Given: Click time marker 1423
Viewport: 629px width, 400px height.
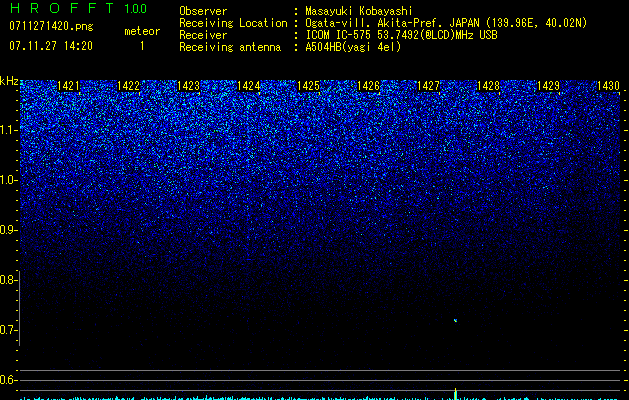Looking at the screenshot, I should [x=189, y=86].
